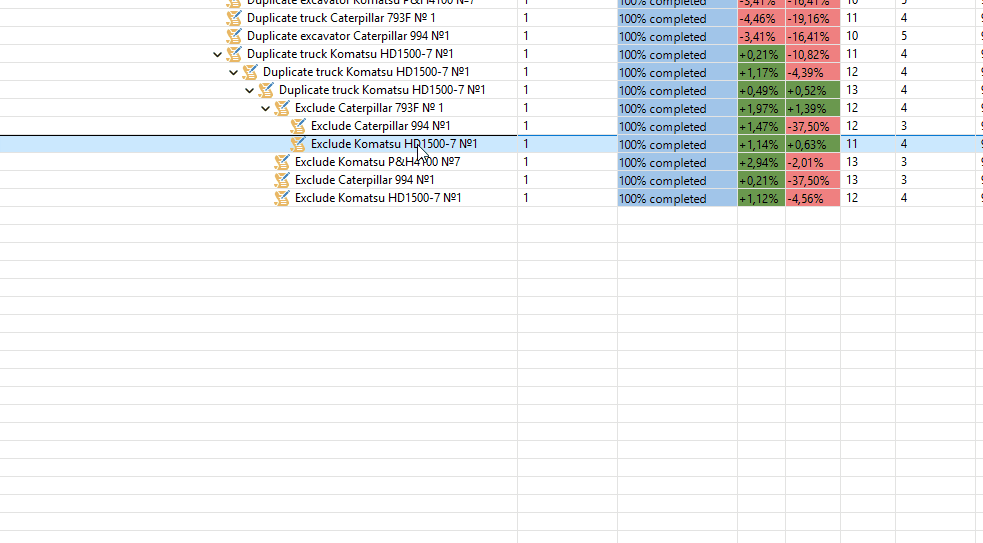Select the Exclude Caterpillar 994 №1 label with +0,21%
The image size is (983, 543).
tap(365, 180)
